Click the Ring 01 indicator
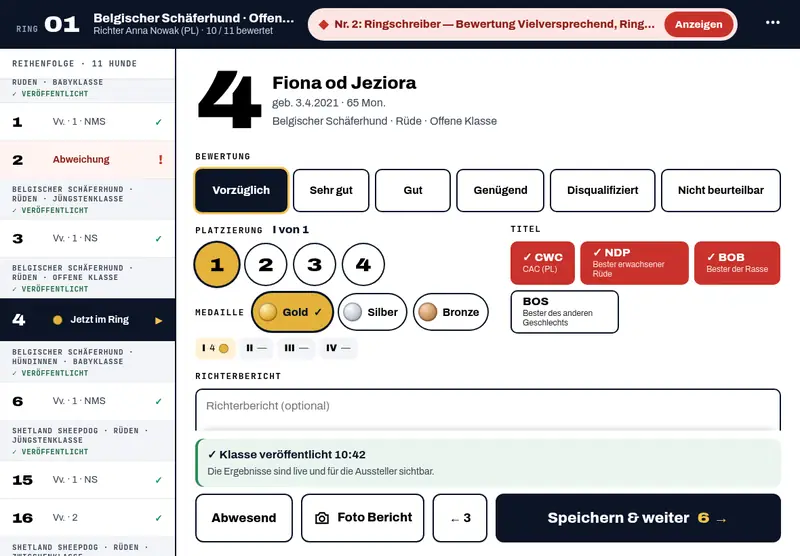Image resolution: width=800 pixels, height=556 pixels. pyautogui.click(x=48, y=24)
